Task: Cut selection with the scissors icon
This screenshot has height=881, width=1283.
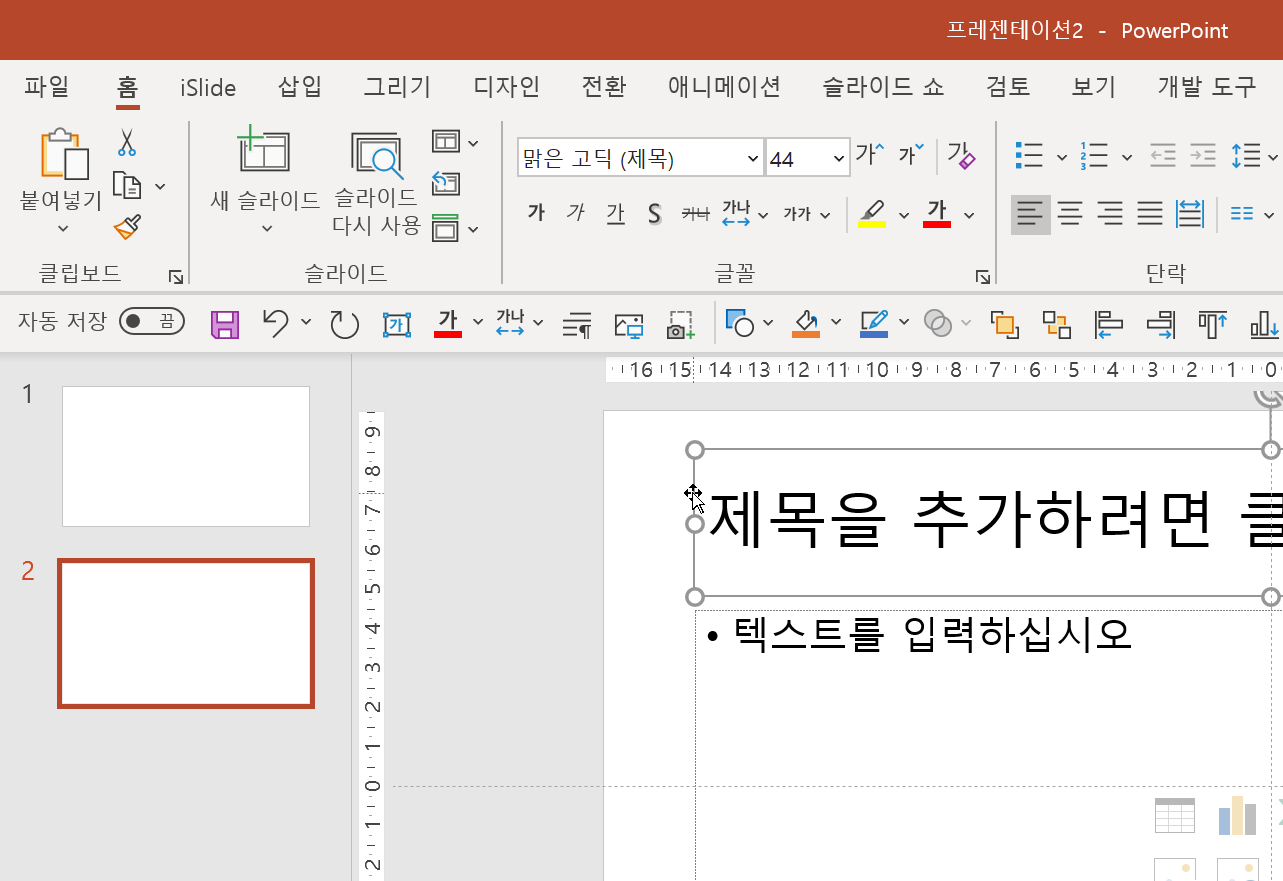Action: click(126, 142)
